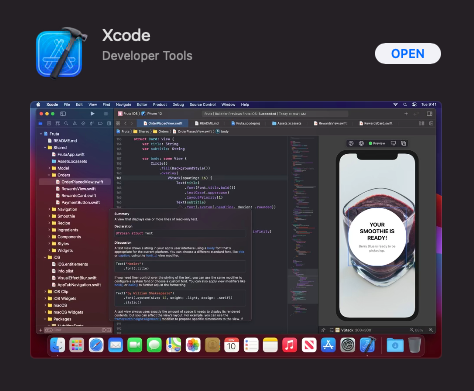Viewport: 474px width, 391px height.
Task: Select the find navigator magnifier icon
Action: [x=66, y=123]
